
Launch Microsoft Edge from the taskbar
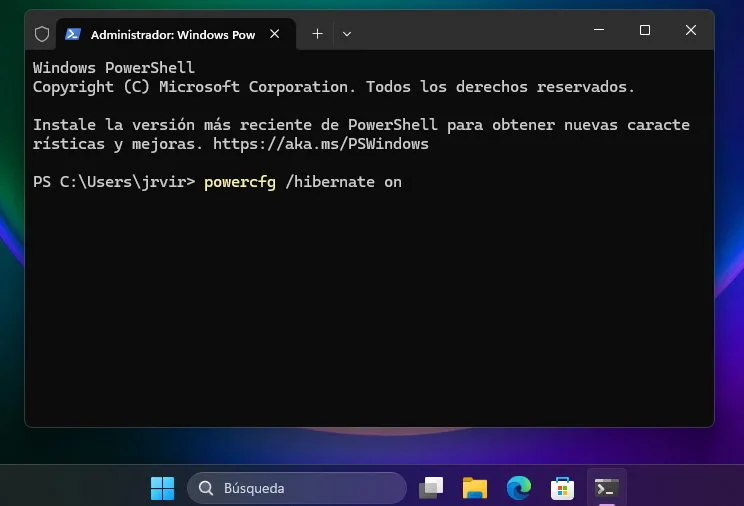(519, 488)
